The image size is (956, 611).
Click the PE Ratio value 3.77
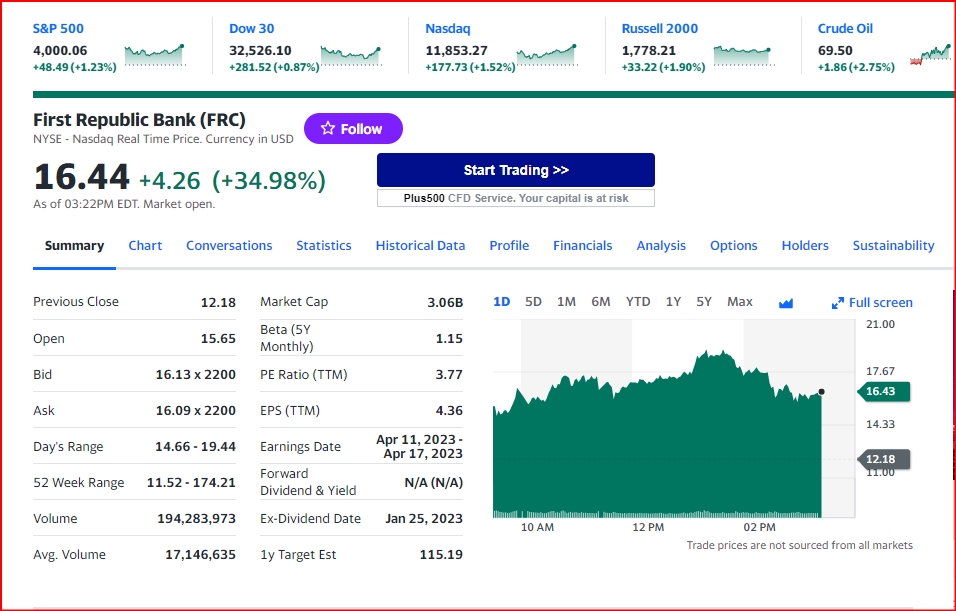(x=449, y=374)
